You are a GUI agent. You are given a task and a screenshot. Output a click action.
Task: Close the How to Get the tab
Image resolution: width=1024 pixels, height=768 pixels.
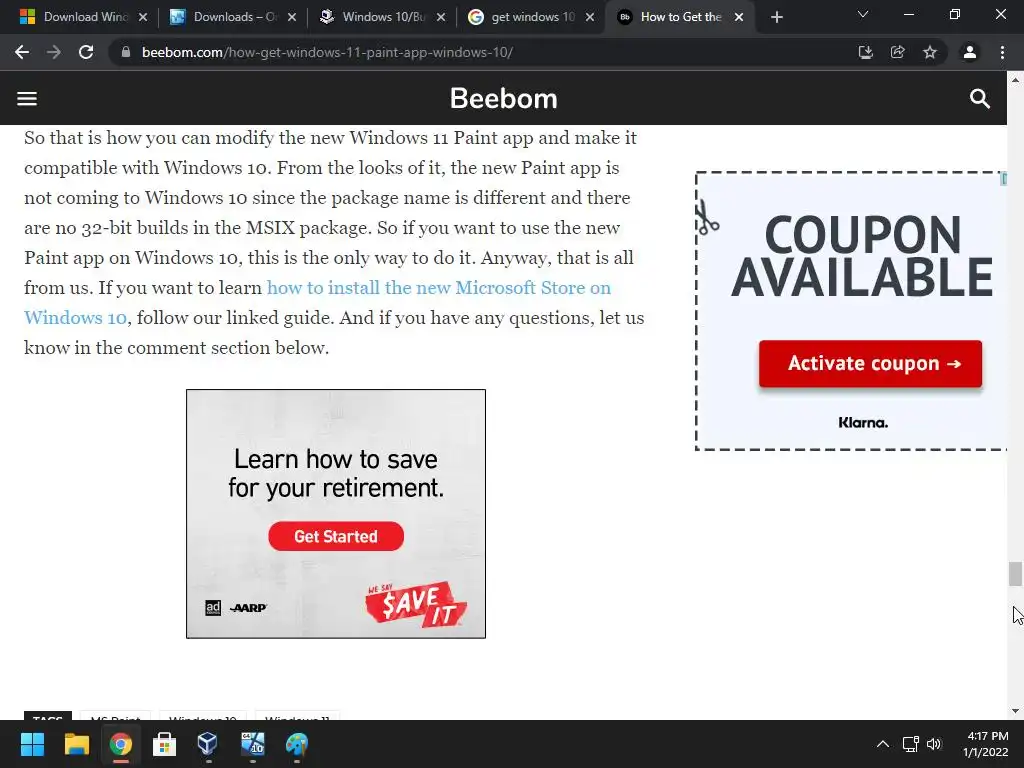pyautogui.click(x=739, y=17)
